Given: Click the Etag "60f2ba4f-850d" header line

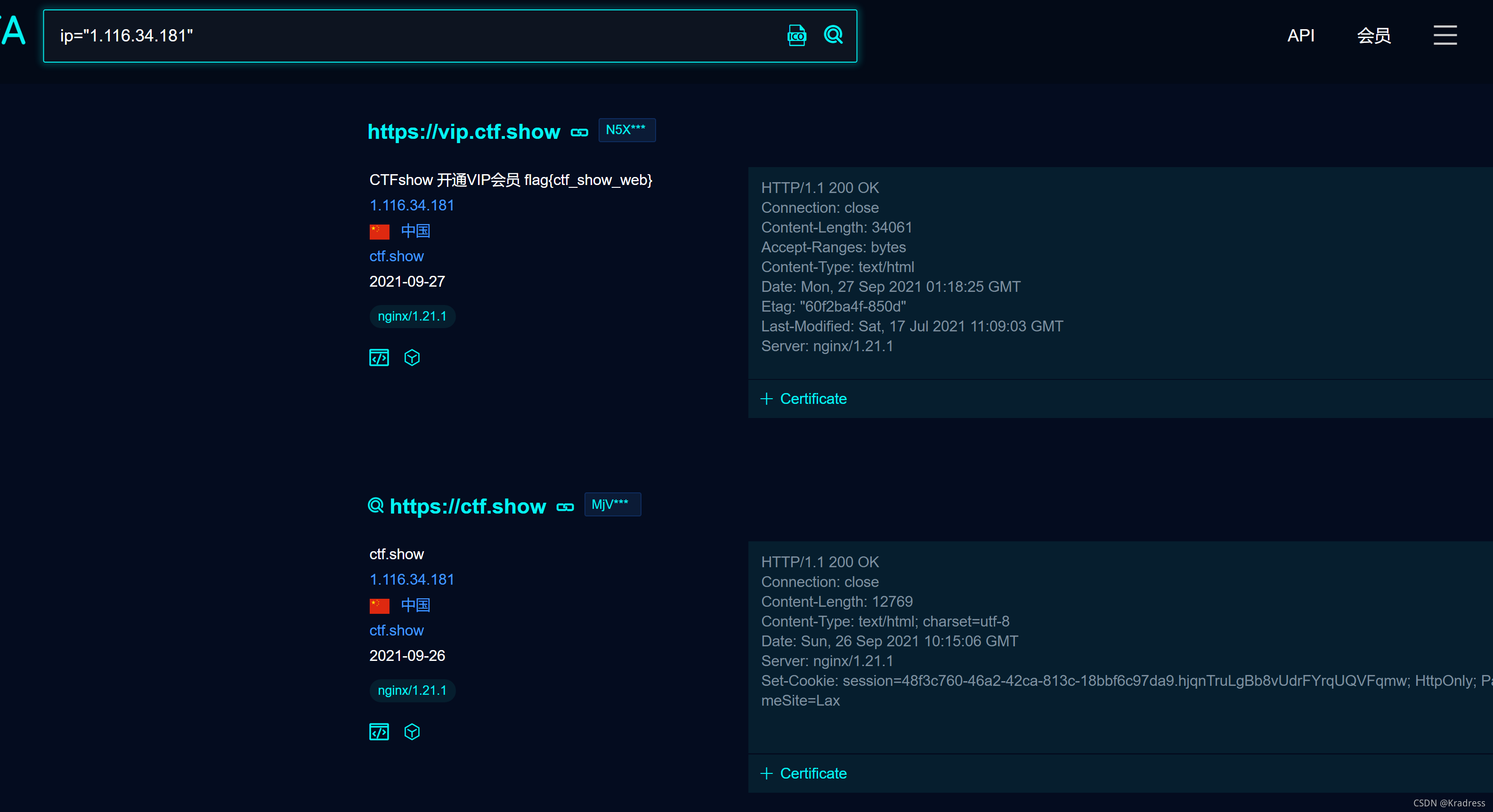Looking at the screenshot, I should 834,306.
